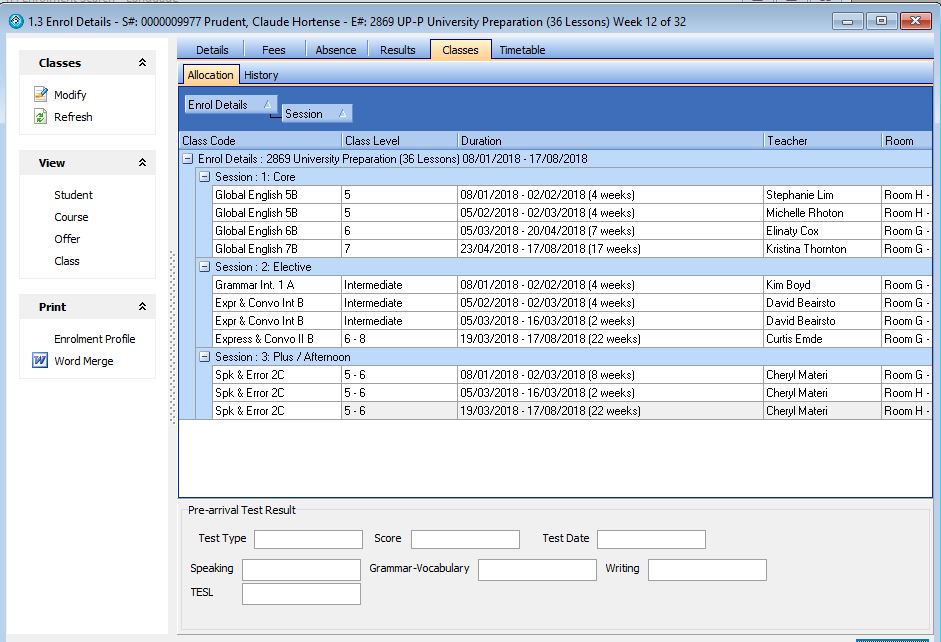Image resolution: width=941 pixels, height=642 pixels.
Task: Sort by the Session grouping box
Action: [x=316, y=114]
